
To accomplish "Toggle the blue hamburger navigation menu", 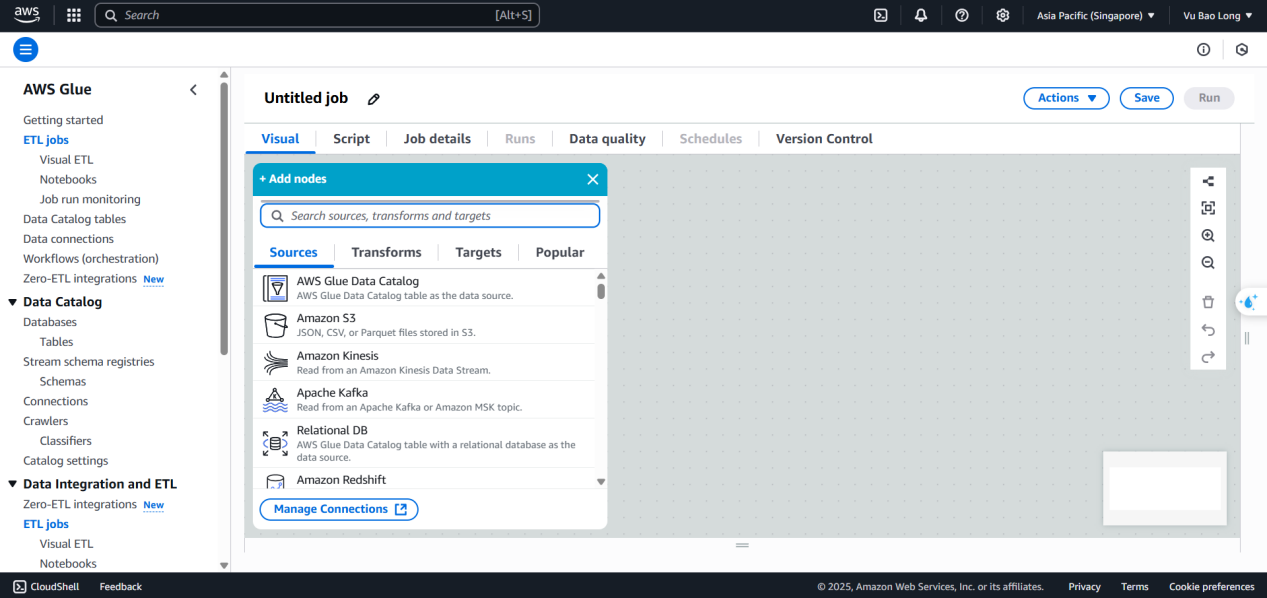I will (26, 49).
